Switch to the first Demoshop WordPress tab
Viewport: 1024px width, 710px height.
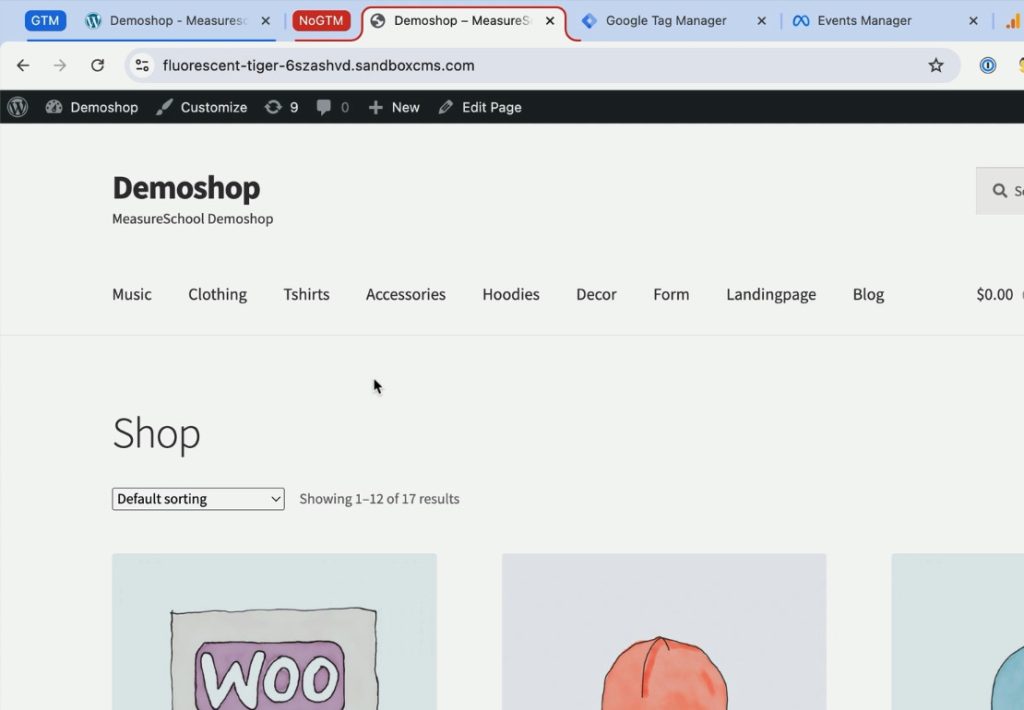[x=167, y=21]
